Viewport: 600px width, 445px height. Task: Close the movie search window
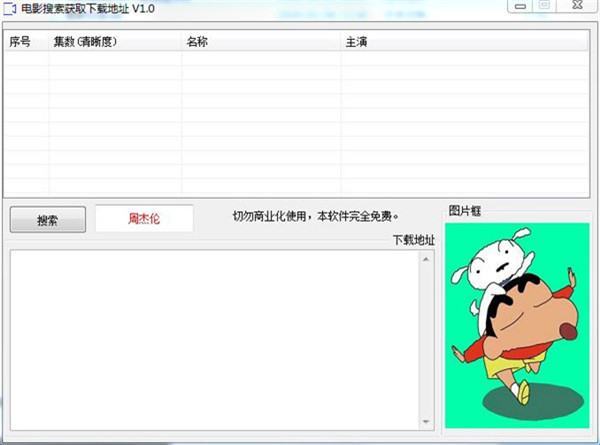coord(577,5)
